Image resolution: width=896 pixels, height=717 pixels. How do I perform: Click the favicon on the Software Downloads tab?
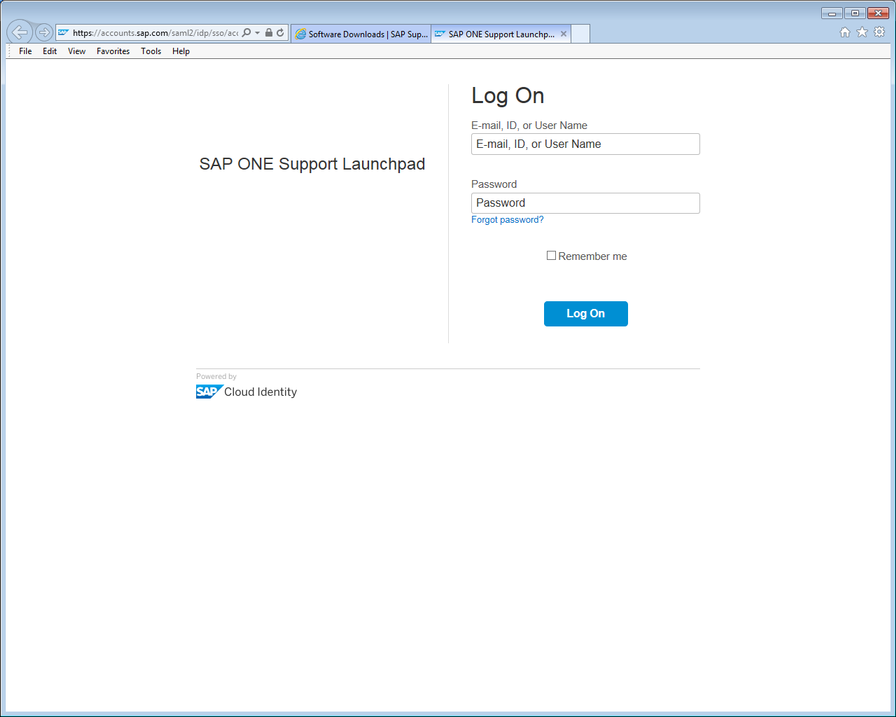(x=299, y=33)
